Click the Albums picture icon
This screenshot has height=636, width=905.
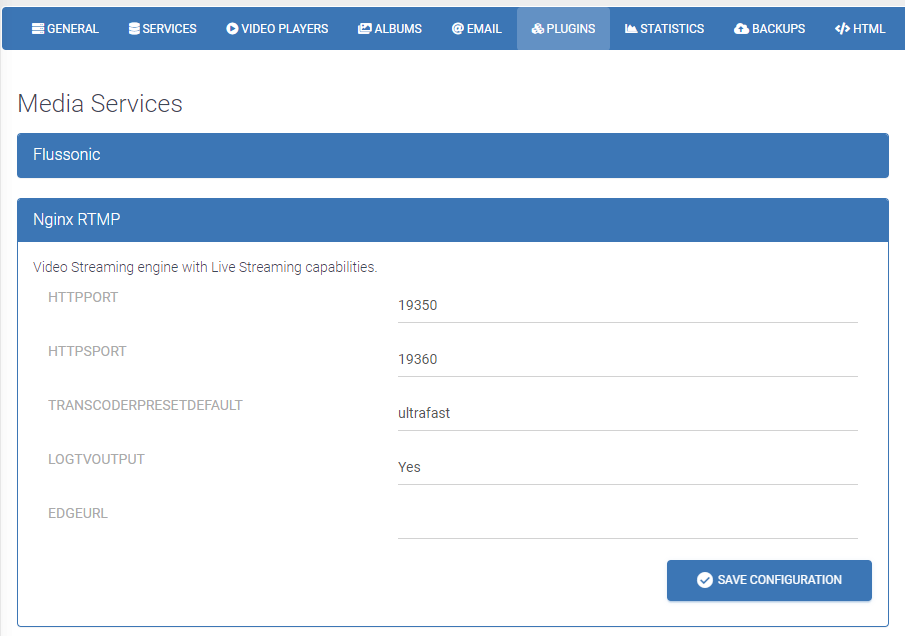coord(364,29)
